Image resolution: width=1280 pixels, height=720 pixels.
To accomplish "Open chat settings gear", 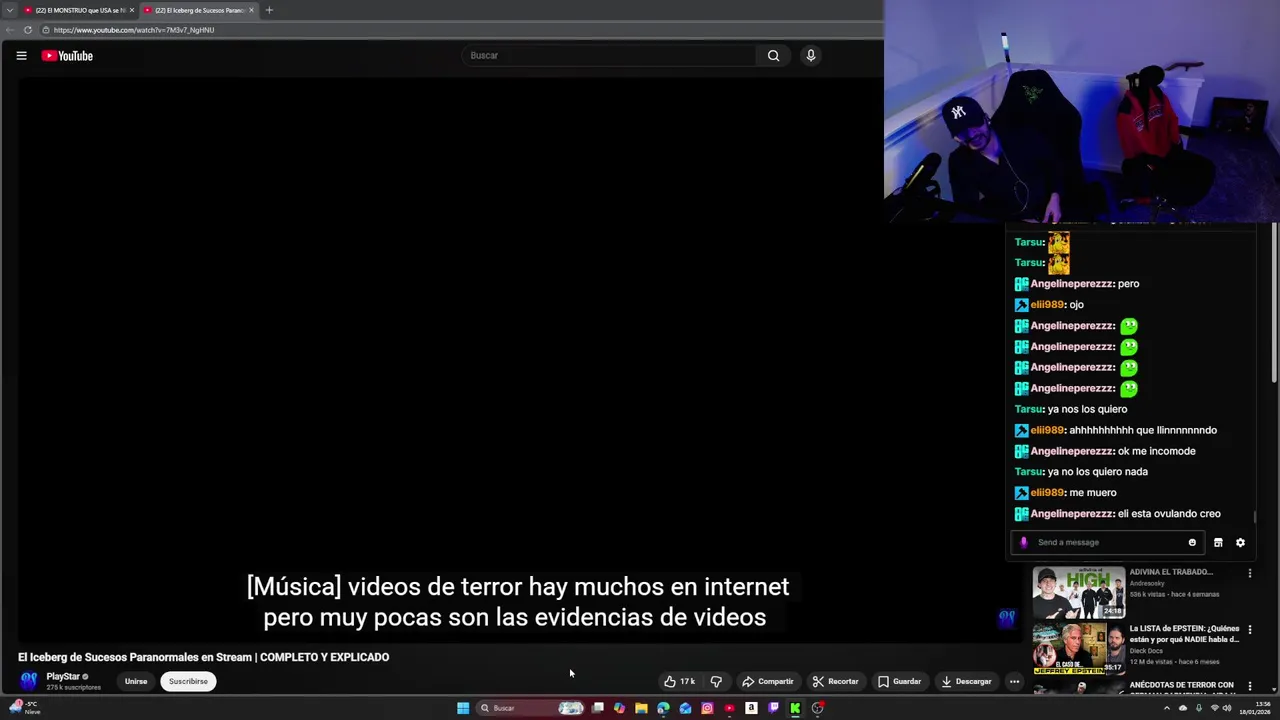I will pyautogui.click(x=1240, y=542).
